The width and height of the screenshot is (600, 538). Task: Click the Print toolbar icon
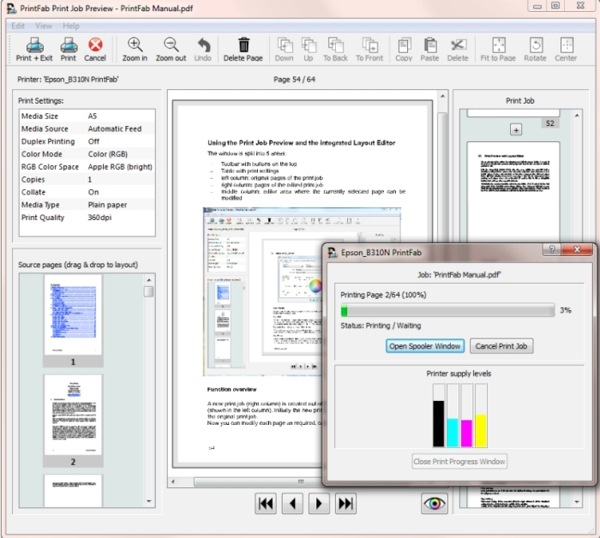[68, 46]
